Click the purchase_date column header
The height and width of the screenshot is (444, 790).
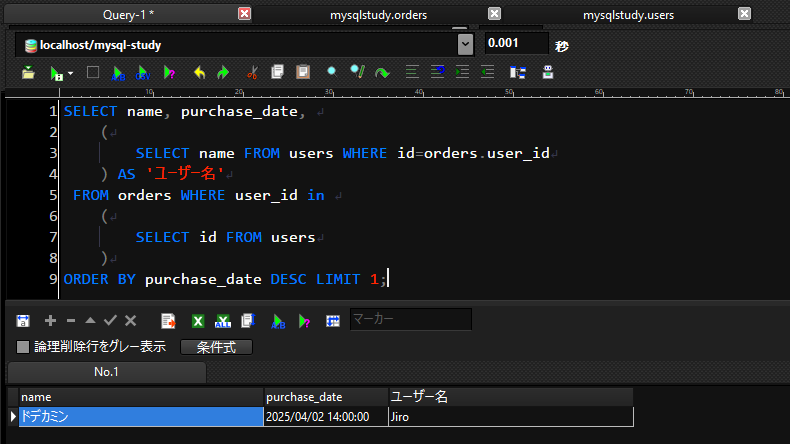326,397
